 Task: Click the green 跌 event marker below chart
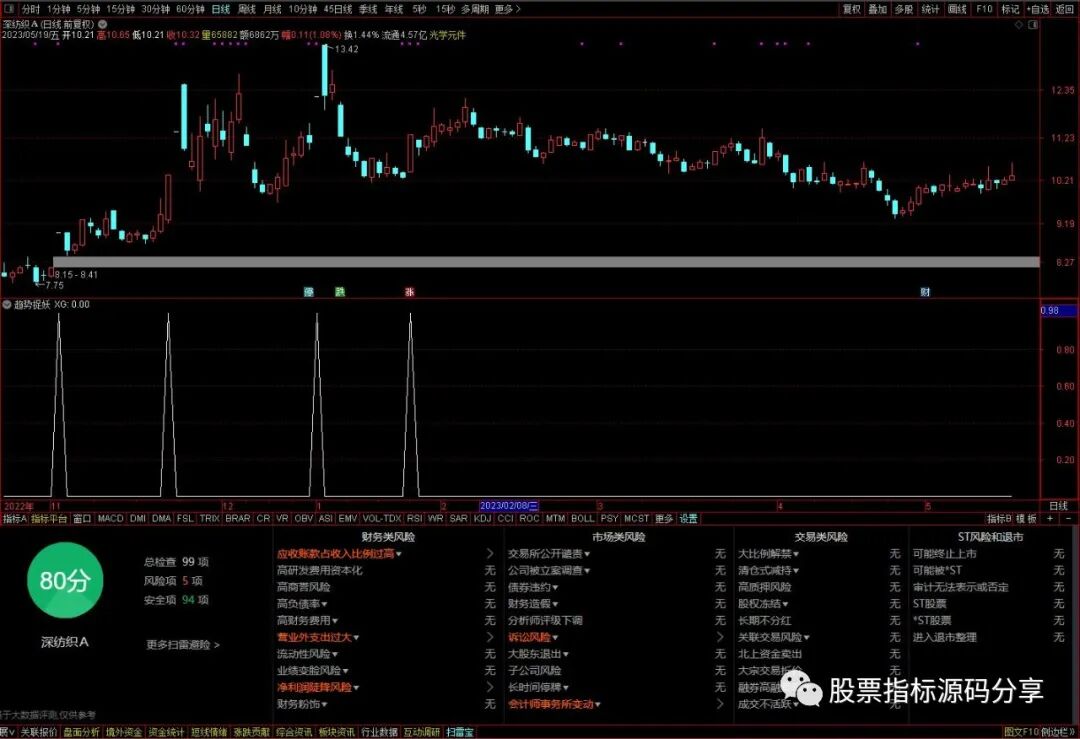[340, 292]
